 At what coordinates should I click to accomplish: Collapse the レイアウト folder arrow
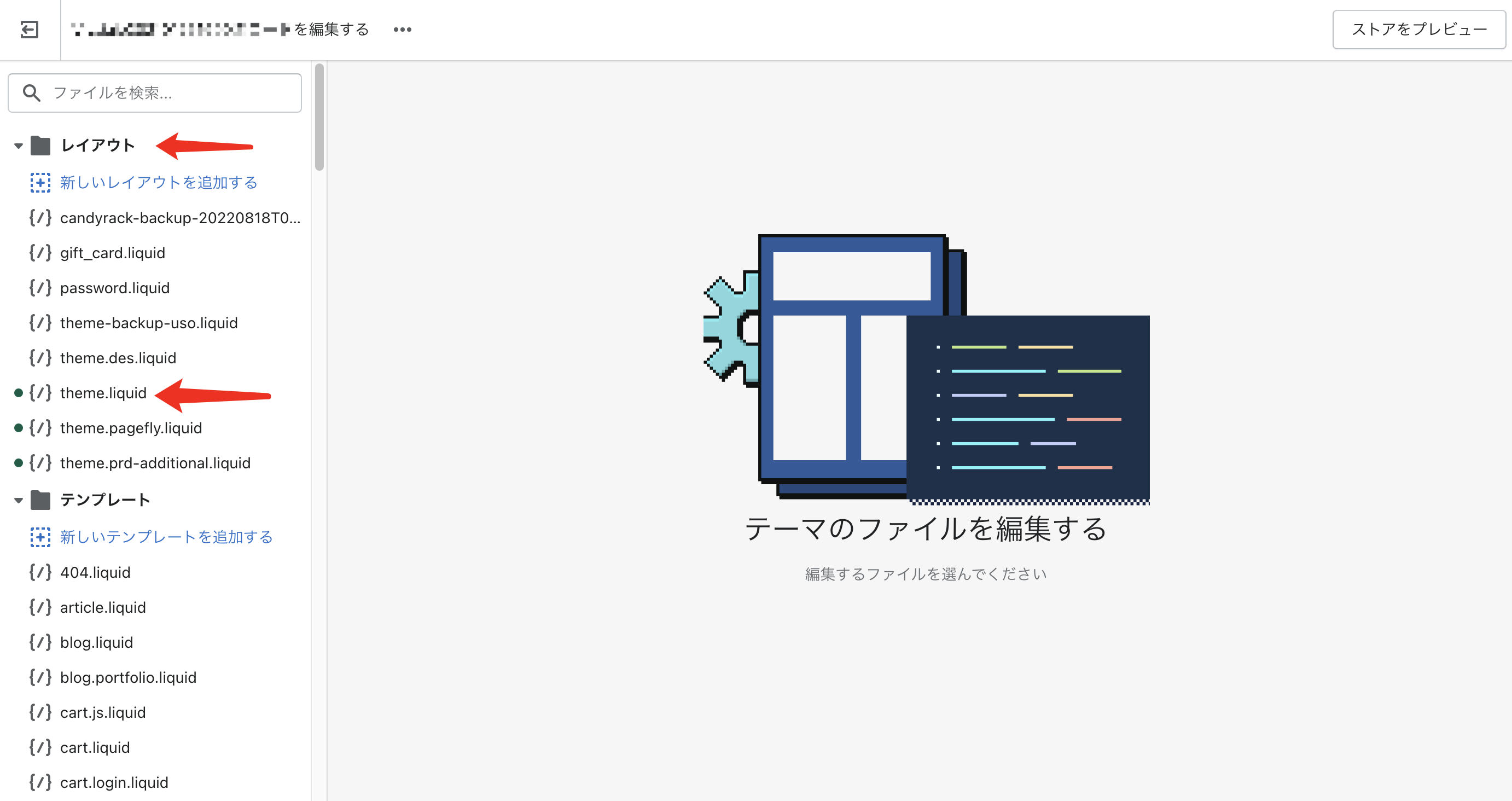click(x=19, y=146)
